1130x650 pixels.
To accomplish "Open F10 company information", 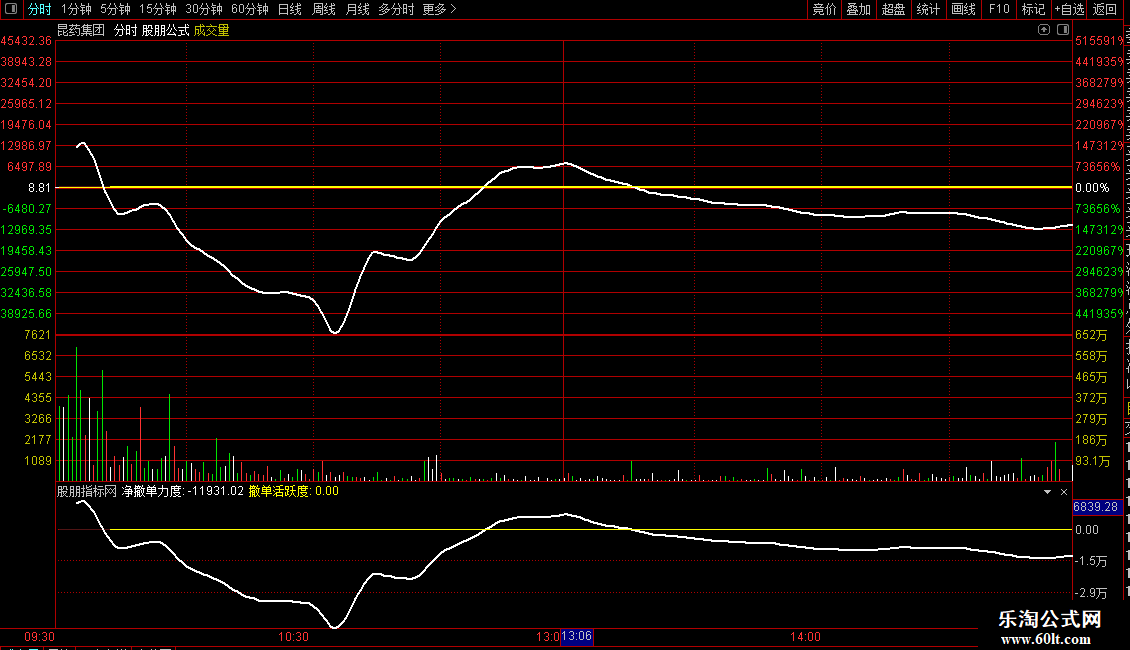I will (999, 9).
